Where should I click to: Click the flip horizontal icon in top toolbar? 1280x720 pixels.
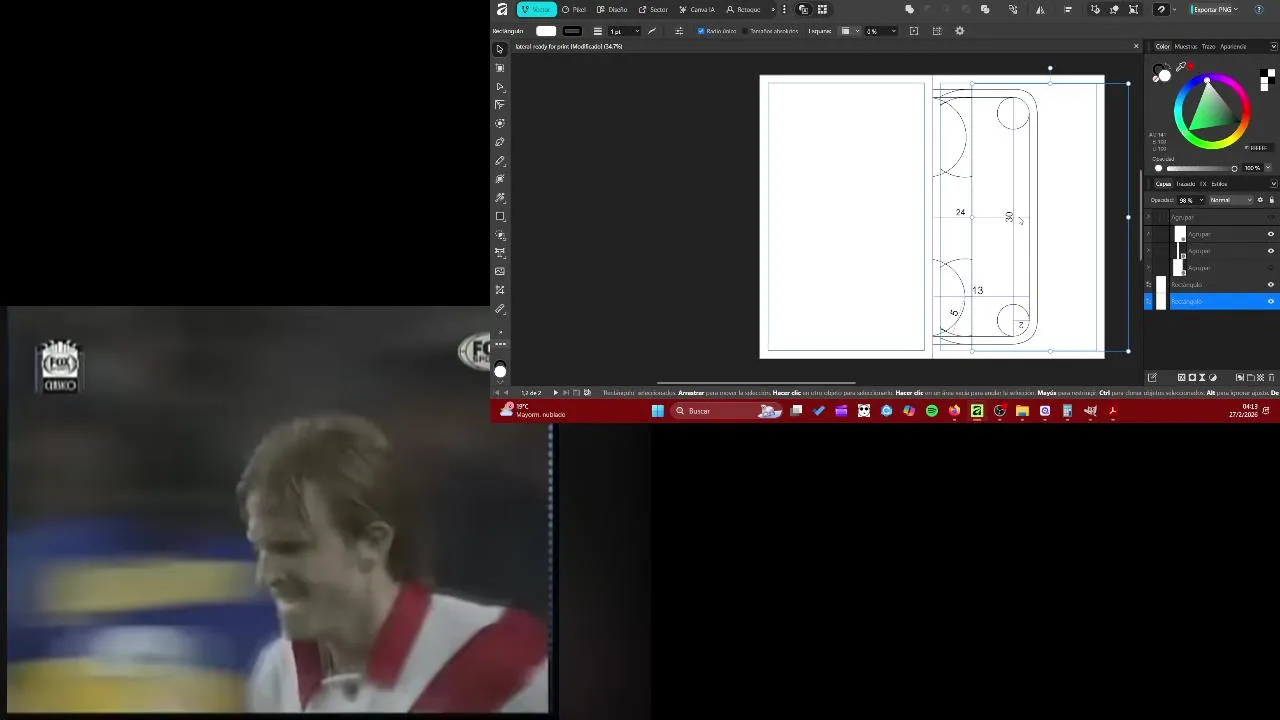tap(1040, 9)
